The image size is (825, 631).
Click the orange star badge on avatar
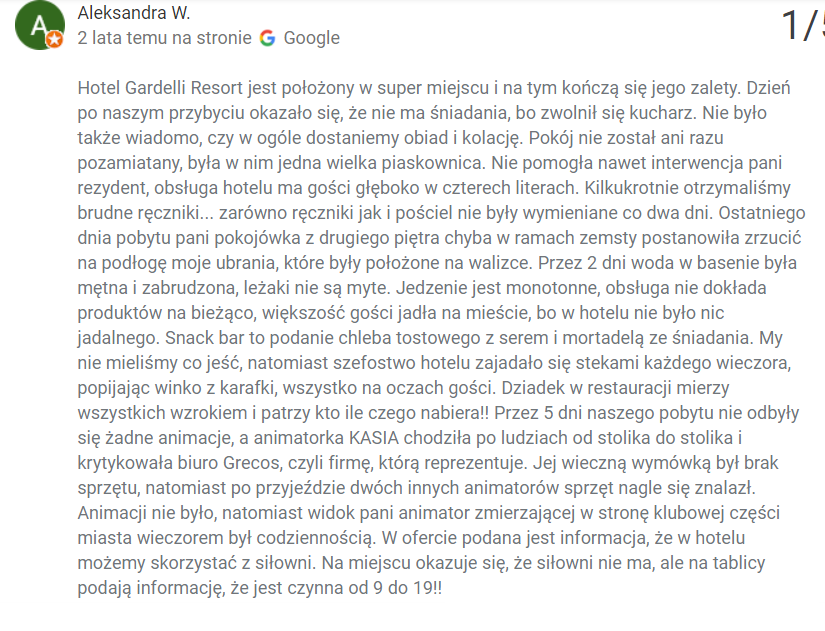(55, 39)
